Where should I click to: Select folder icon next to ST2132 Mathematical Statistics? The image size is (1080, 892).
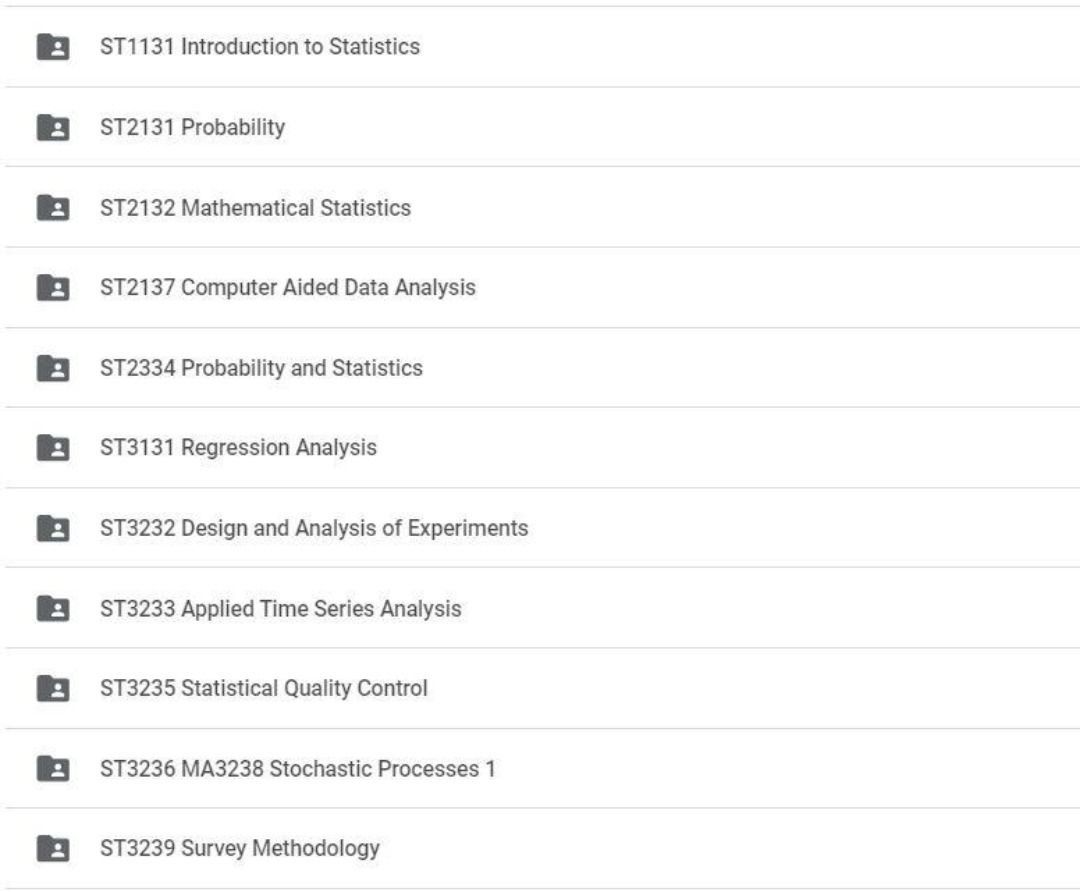click(53, 207)
